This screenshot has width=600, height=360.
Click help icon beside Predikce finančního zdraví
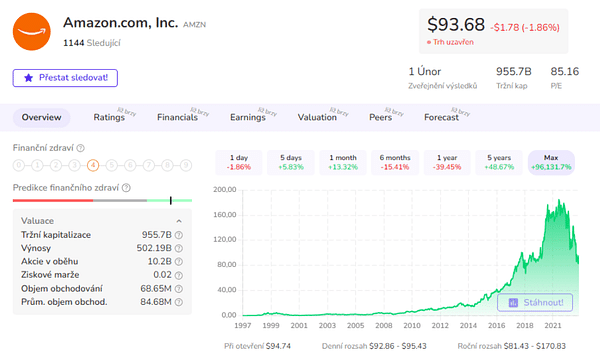coord(126,188)
